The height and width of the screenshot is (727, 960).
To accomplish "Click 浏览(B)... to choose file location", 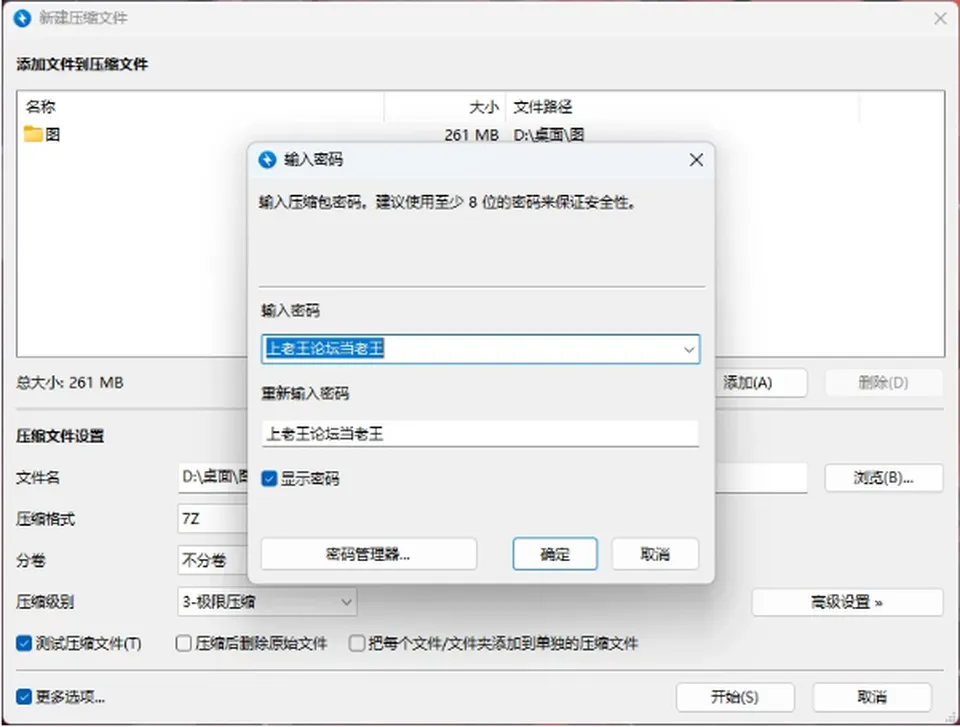I will pos(883,478).
